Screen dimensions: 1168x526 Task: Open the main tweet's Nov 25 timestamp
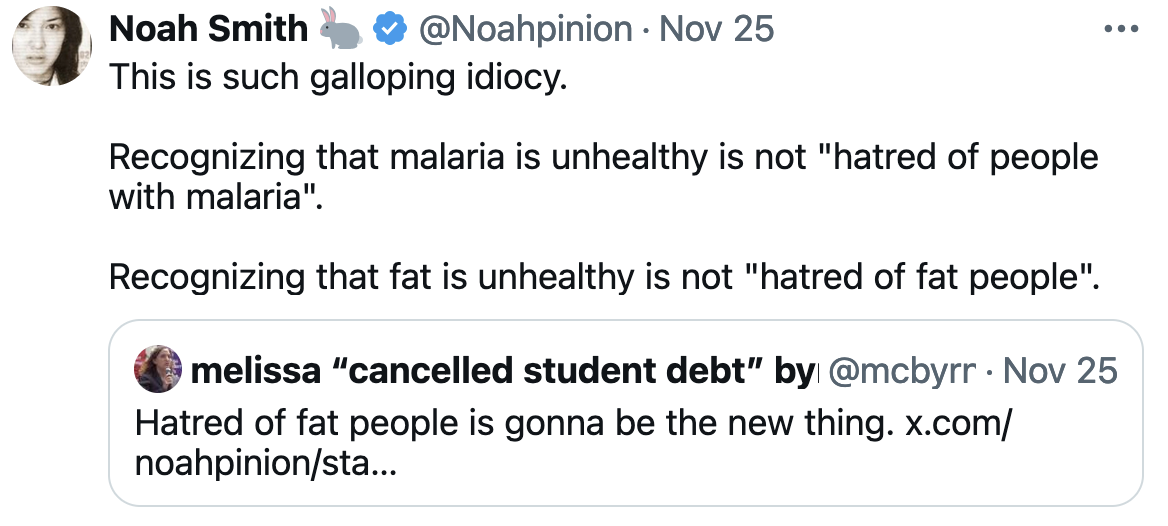tap(718, 30)
